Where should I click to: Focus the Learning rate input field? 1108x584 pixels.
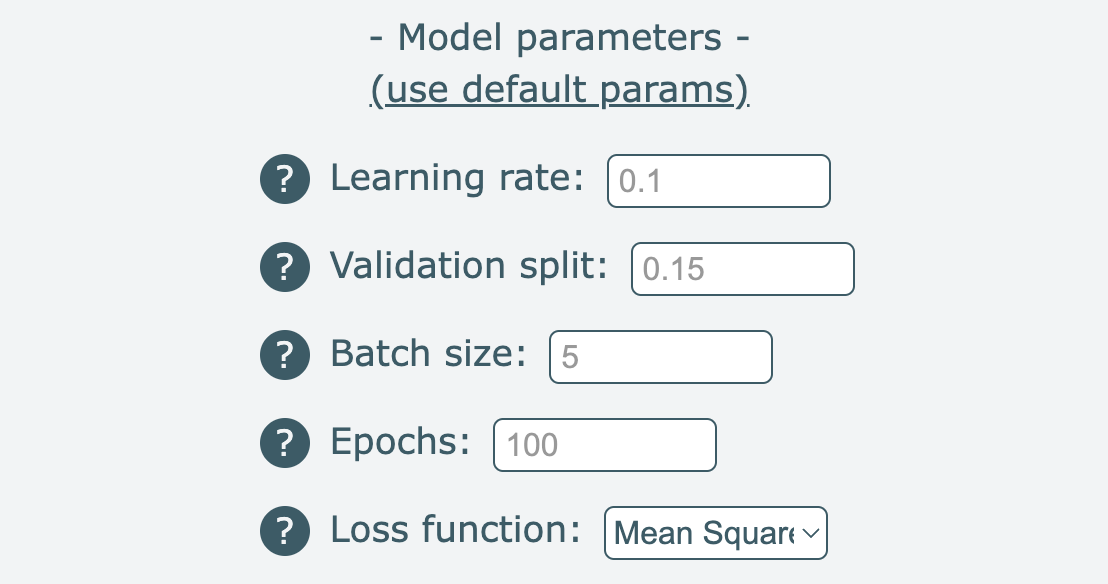pyautogui.click(x=719, y=181)
